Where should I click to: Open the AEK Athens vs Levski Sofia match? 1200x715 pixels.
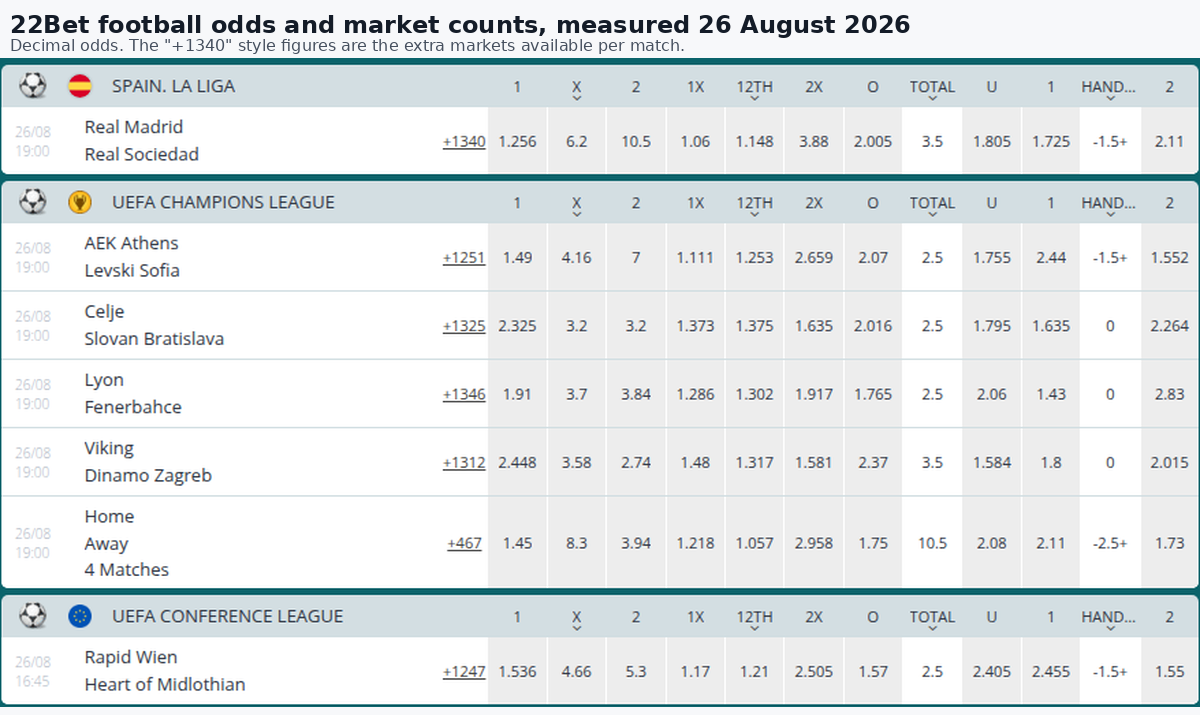(132, 257)
